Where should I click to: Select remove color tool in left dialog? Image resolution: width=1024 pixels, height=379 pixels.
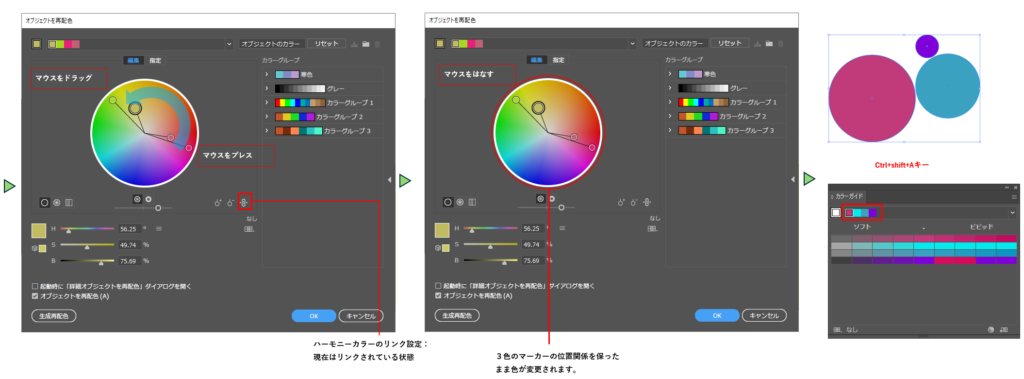pos(231,203)
